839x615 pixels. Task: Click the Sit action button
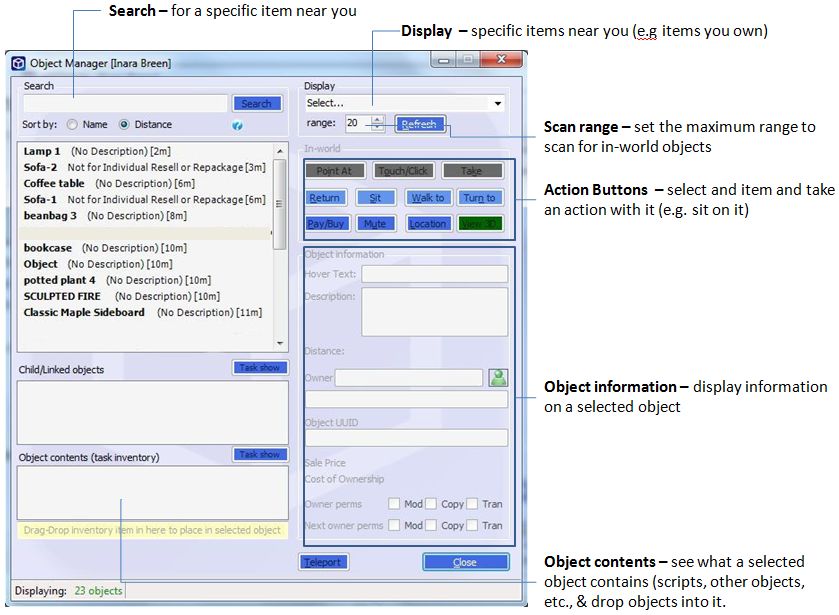click(375, 198)
